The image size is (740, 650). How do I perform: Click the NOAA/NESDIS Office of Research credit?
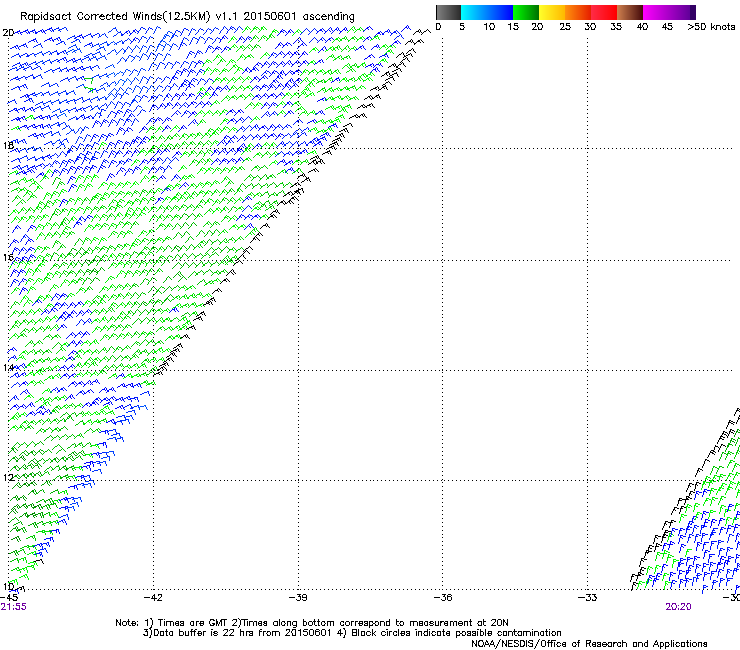589,644
